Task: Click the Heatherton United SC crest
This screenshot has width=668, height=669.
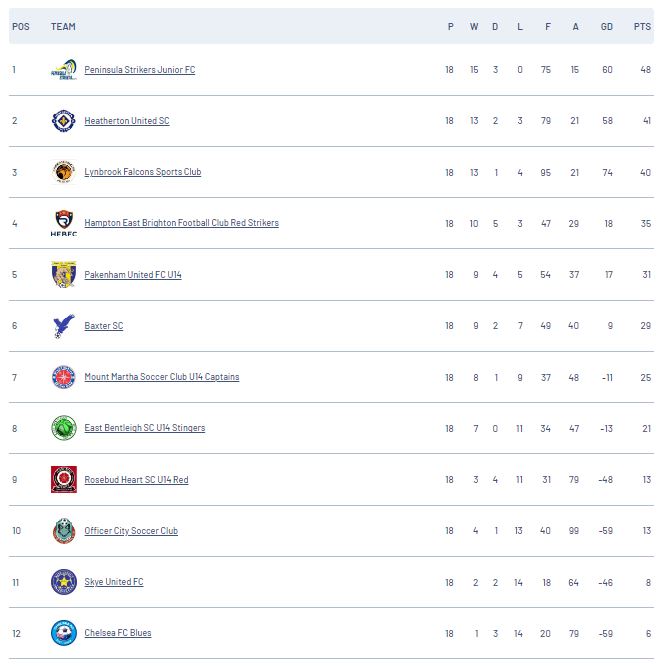Action: pyautogui.click(x=64, y=121)
